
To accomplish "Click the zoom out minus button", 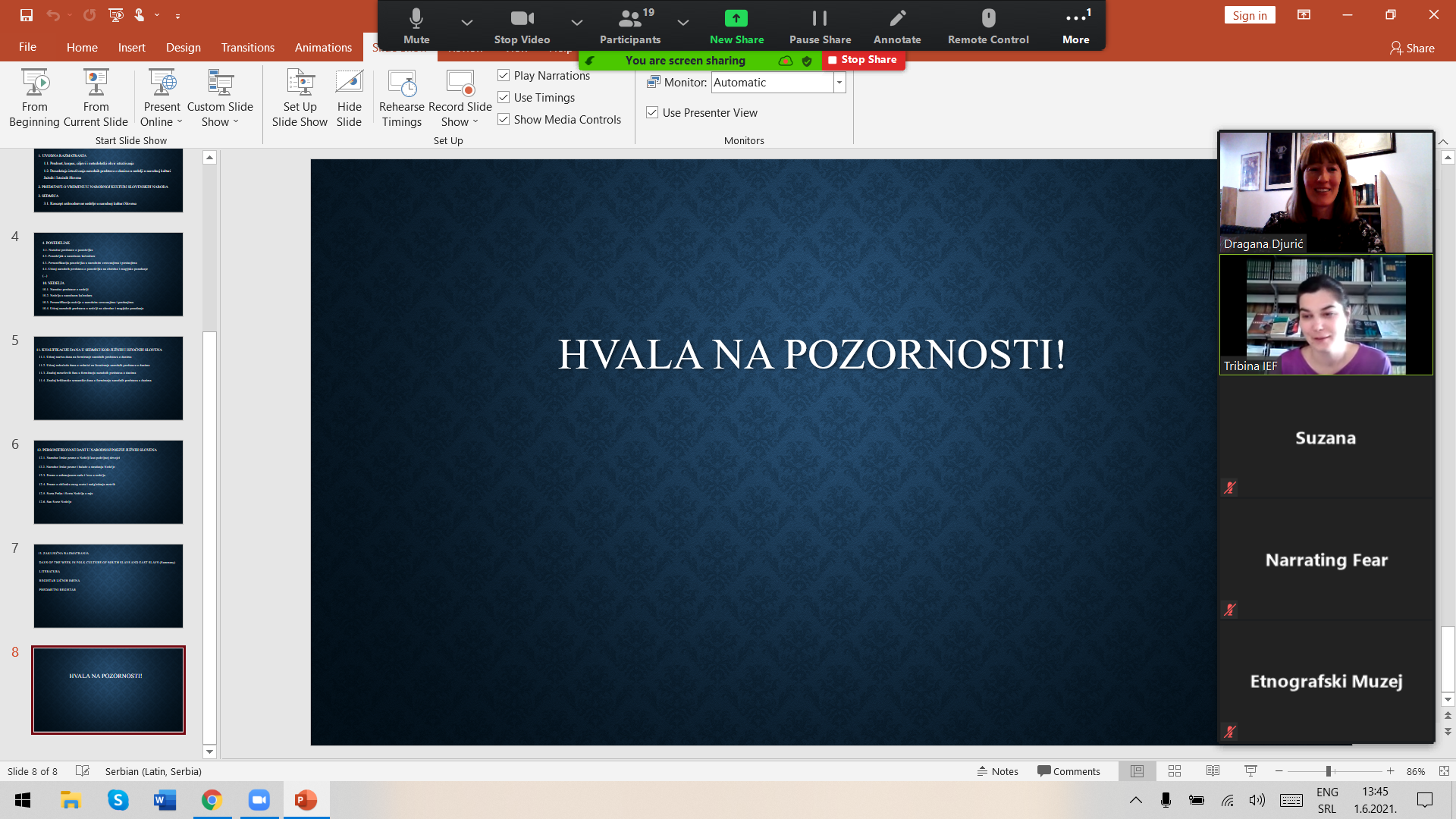I will click(1279, 771).
